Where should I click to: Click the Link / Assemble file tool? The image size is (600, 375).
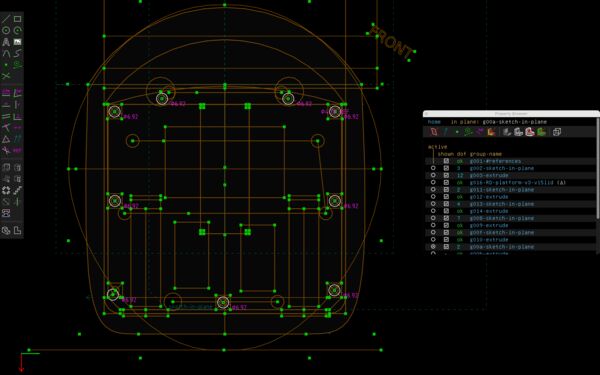6,213
